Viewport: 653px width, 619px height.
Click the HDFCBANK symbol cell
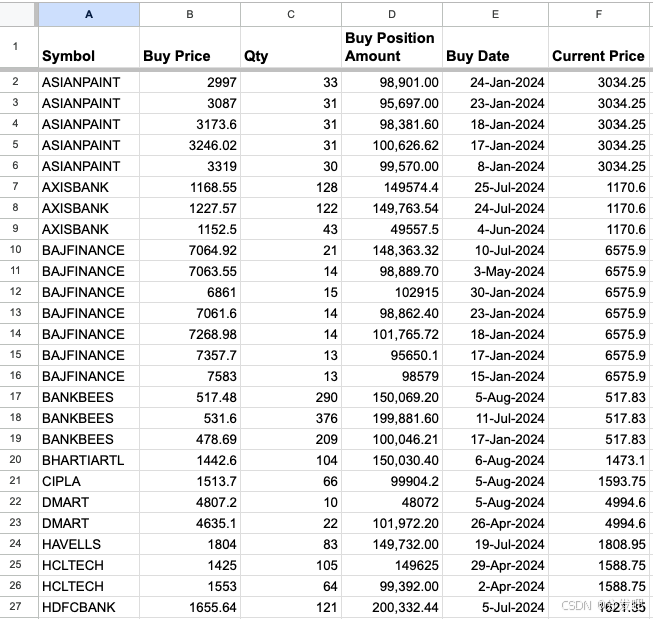click(x=89, y=607)
